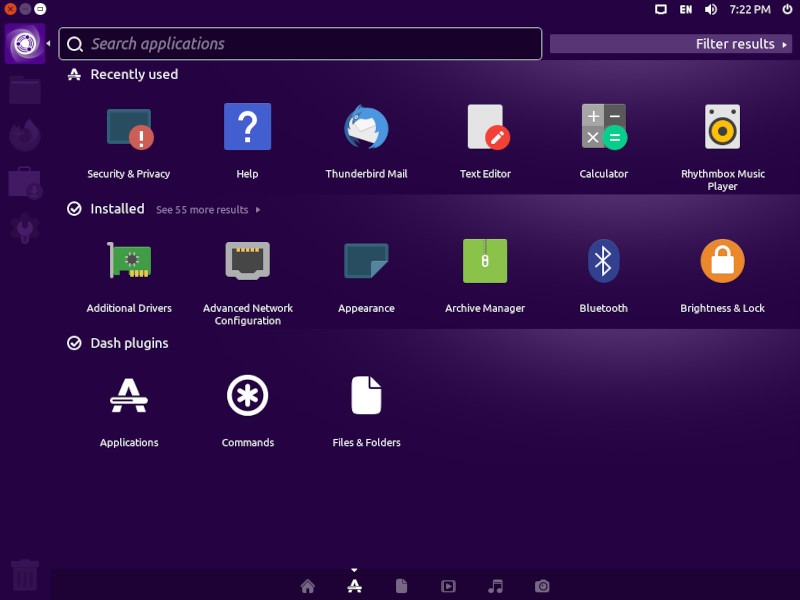The height and width of the screenshot is (600, 800).
Task: Open Additional Drivers
Action: [x=128, y=262]
